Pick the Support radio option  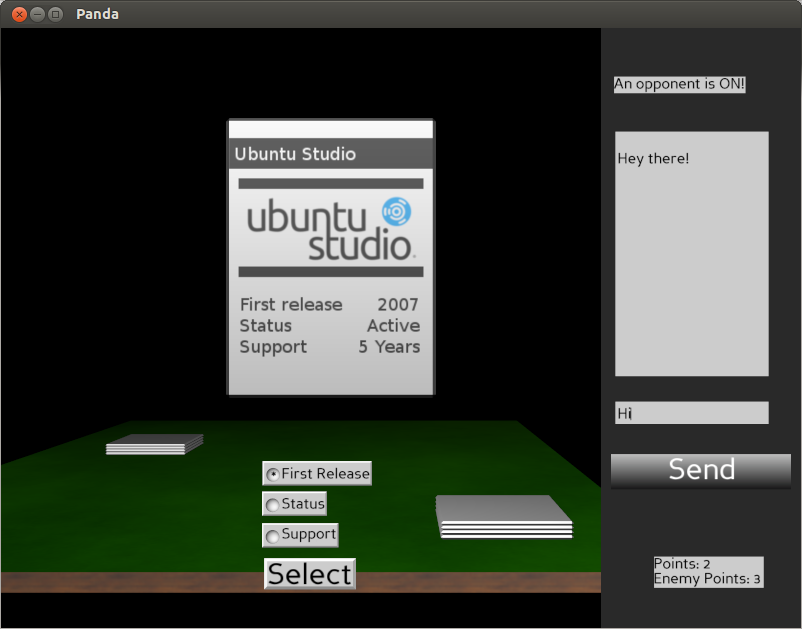coord(300,535)
